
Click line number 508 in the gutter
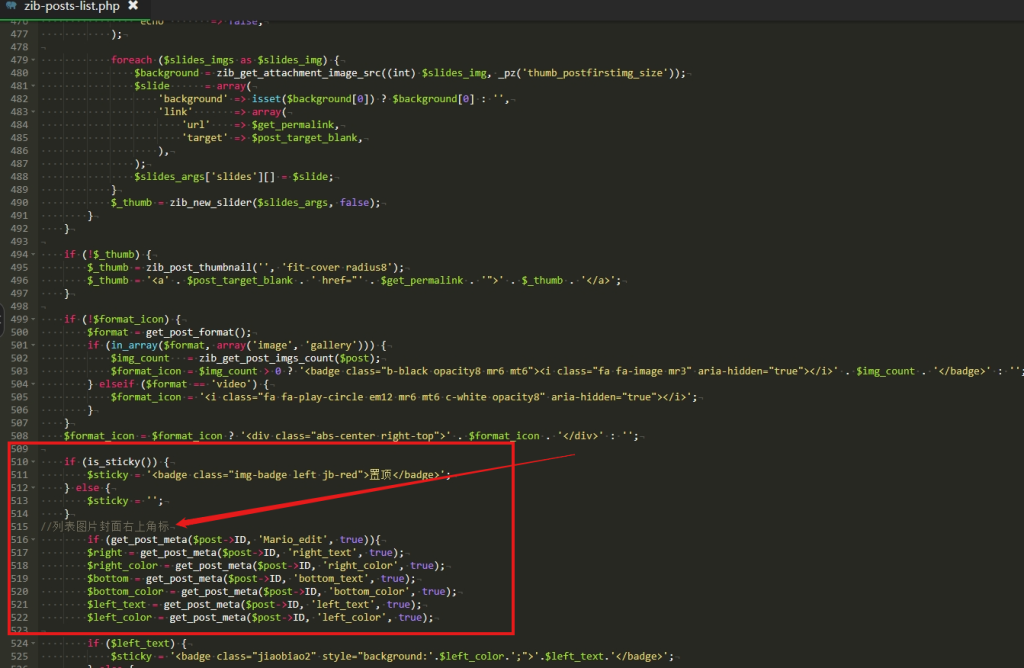[19, 436]
